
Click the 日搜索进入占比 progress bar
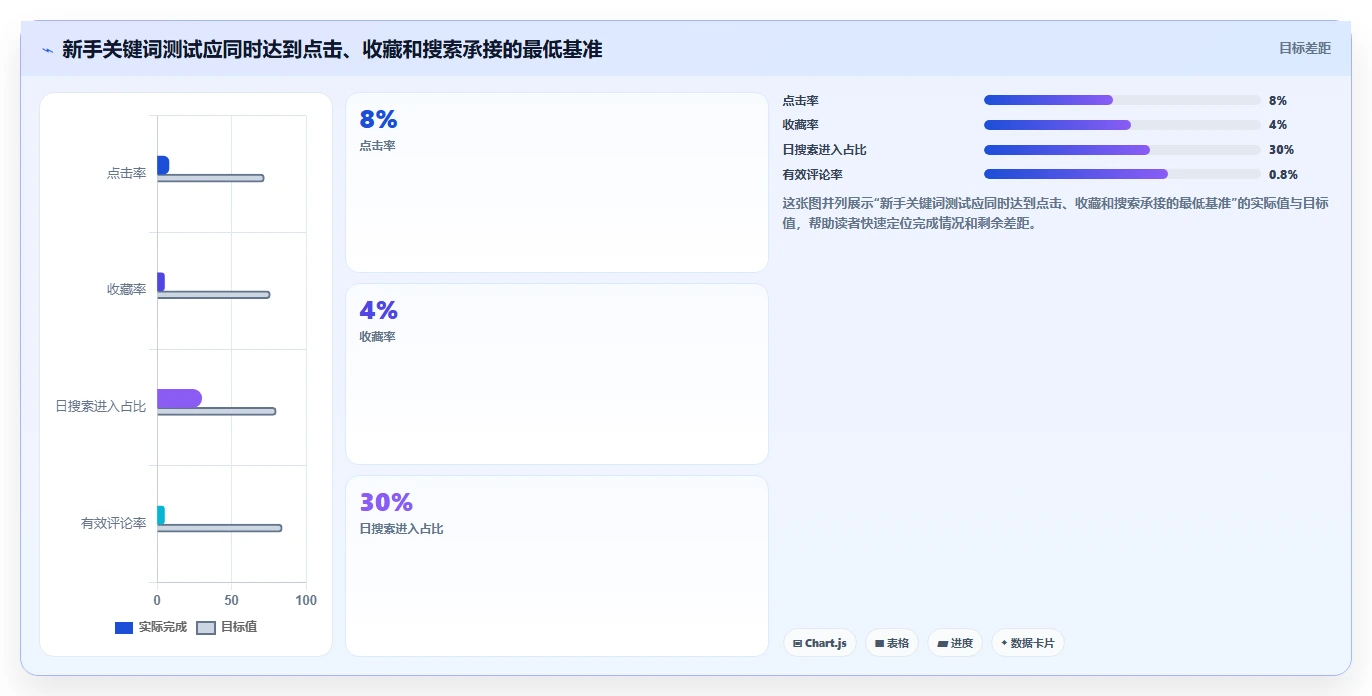click(1122, 150)
